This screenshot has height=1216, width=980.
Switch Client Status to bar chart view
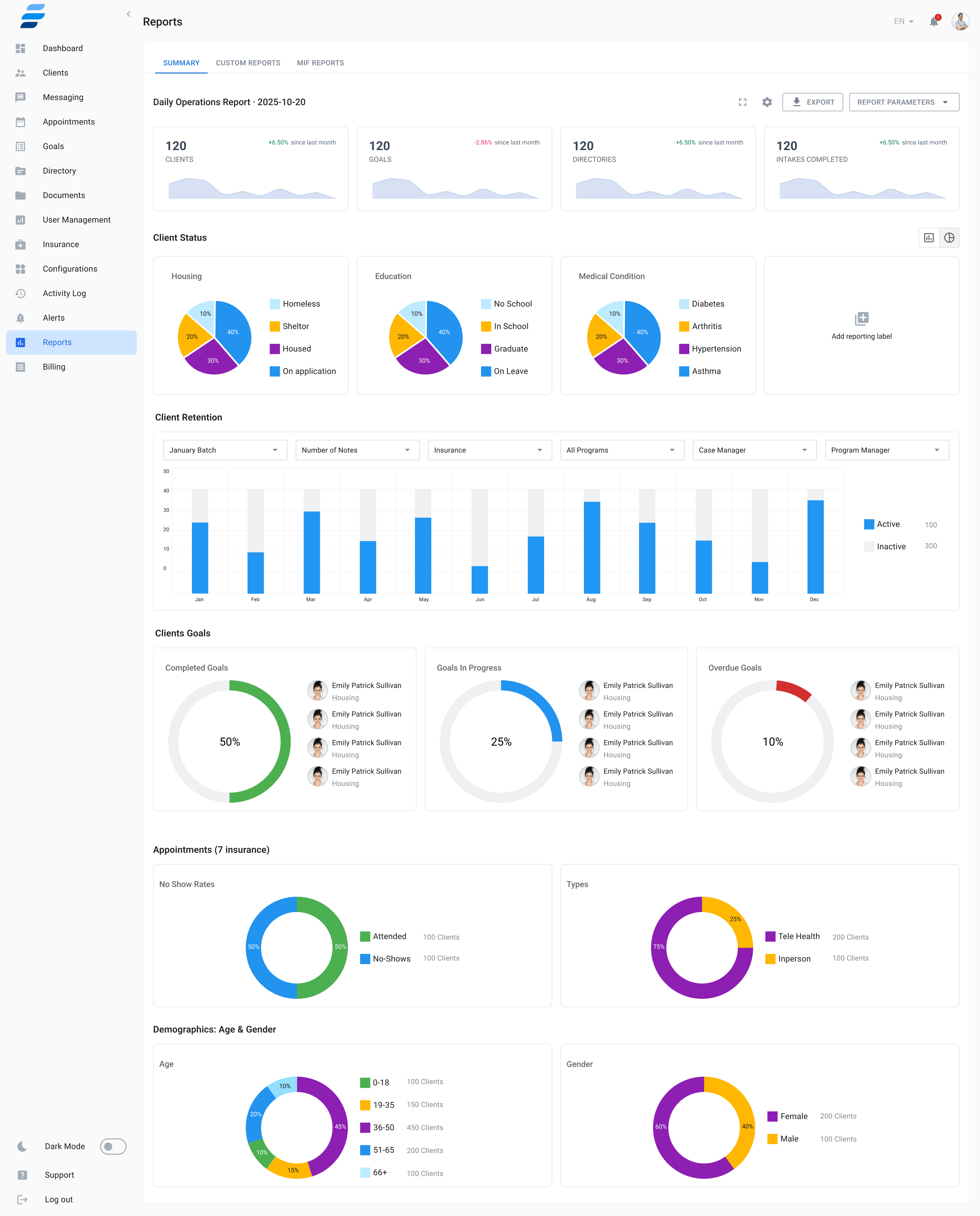click(929, 238)
